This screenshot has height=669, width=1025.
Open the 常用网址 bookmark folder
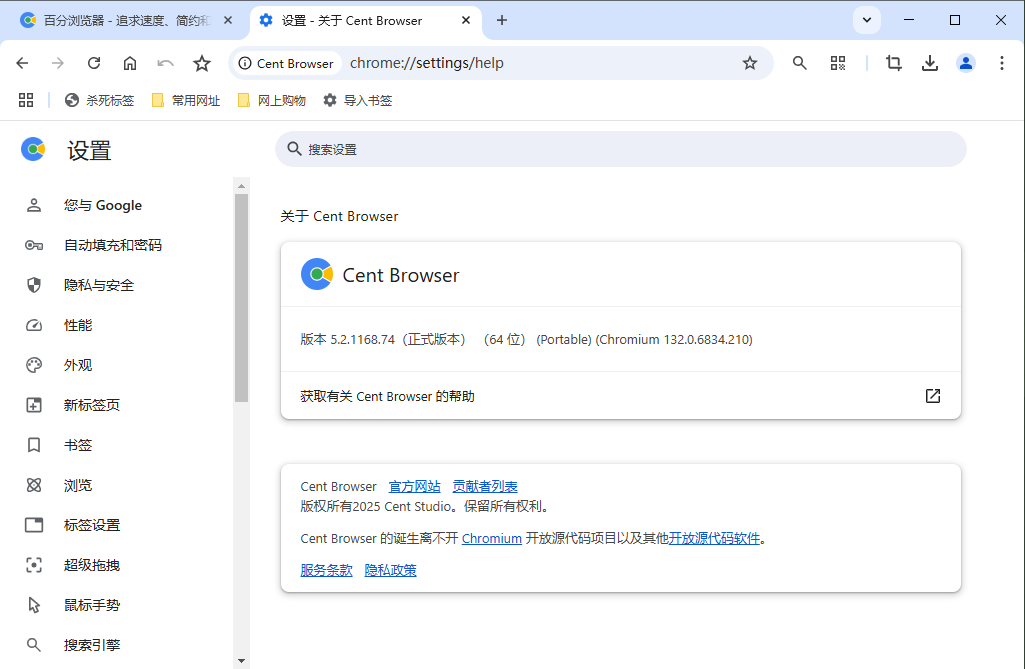(x=186, y=100)
